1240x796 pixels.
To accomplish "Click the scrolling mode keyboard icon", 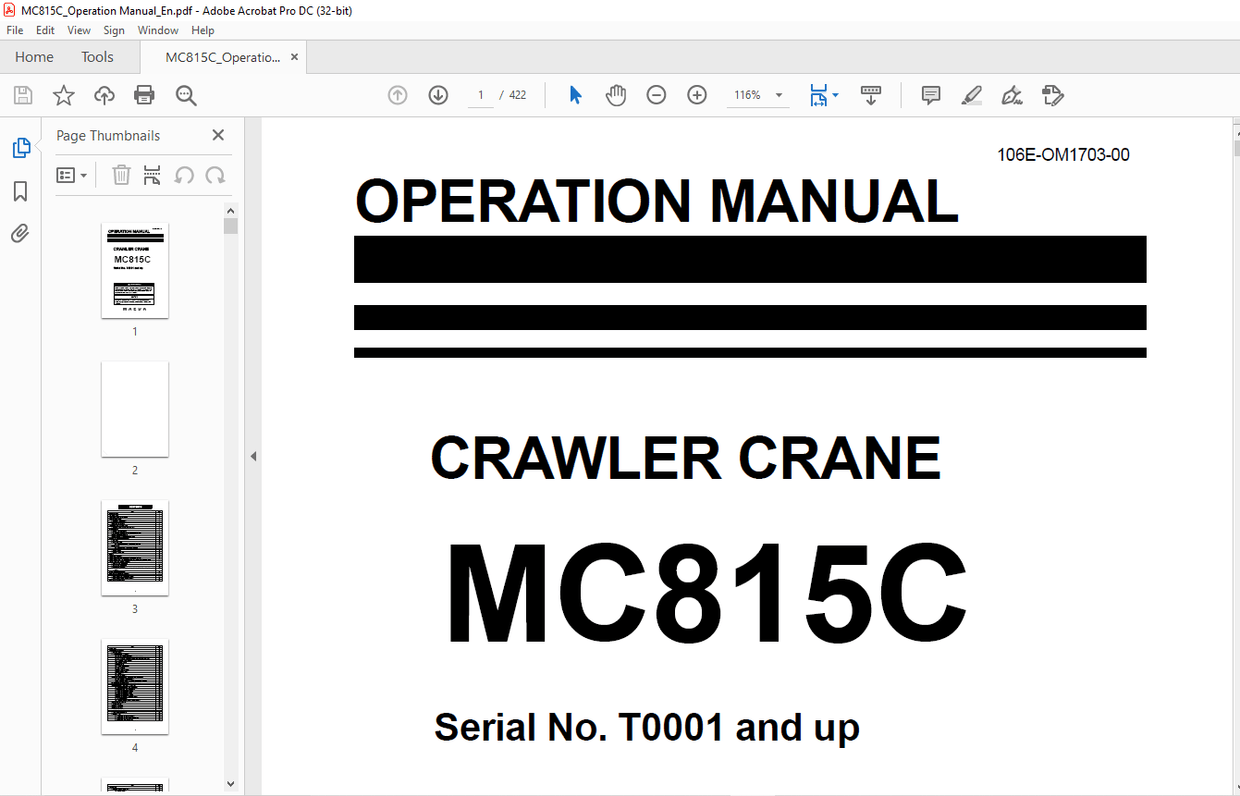I will 870,95.
